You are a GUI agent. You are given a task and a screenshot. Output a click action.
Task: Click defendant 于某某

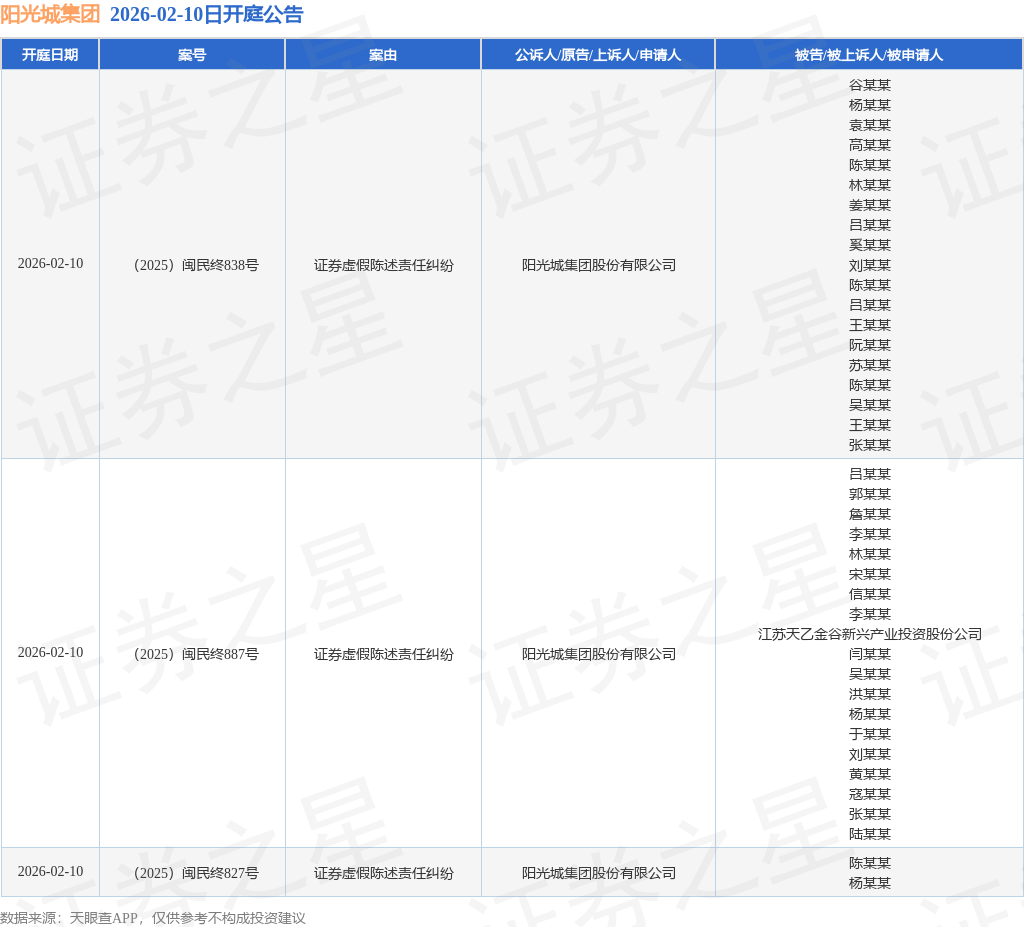[x=870, y=734]
